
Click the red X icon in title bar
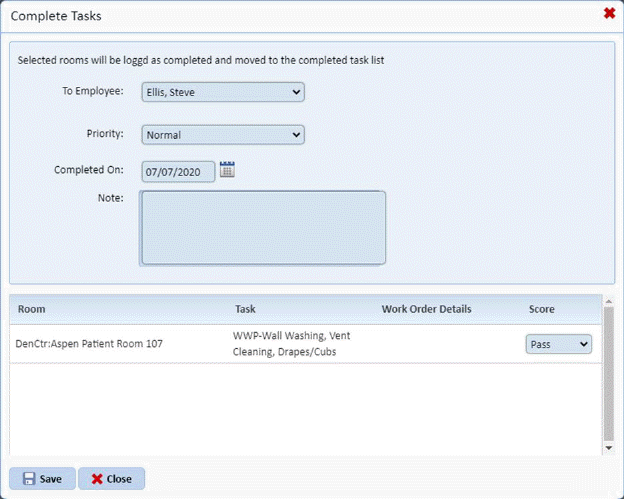[x=609, y=14]
